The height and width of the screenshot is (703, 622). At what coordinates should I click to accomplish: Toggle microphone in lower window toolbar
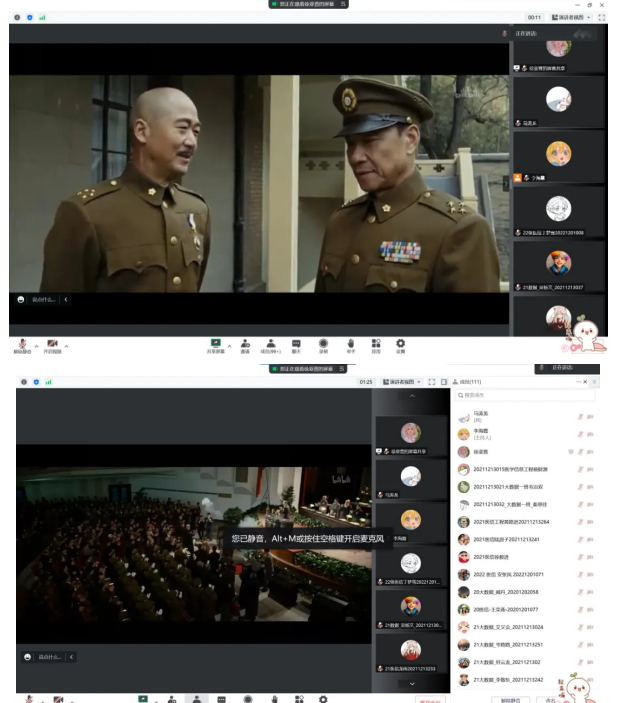coord(29,699)
